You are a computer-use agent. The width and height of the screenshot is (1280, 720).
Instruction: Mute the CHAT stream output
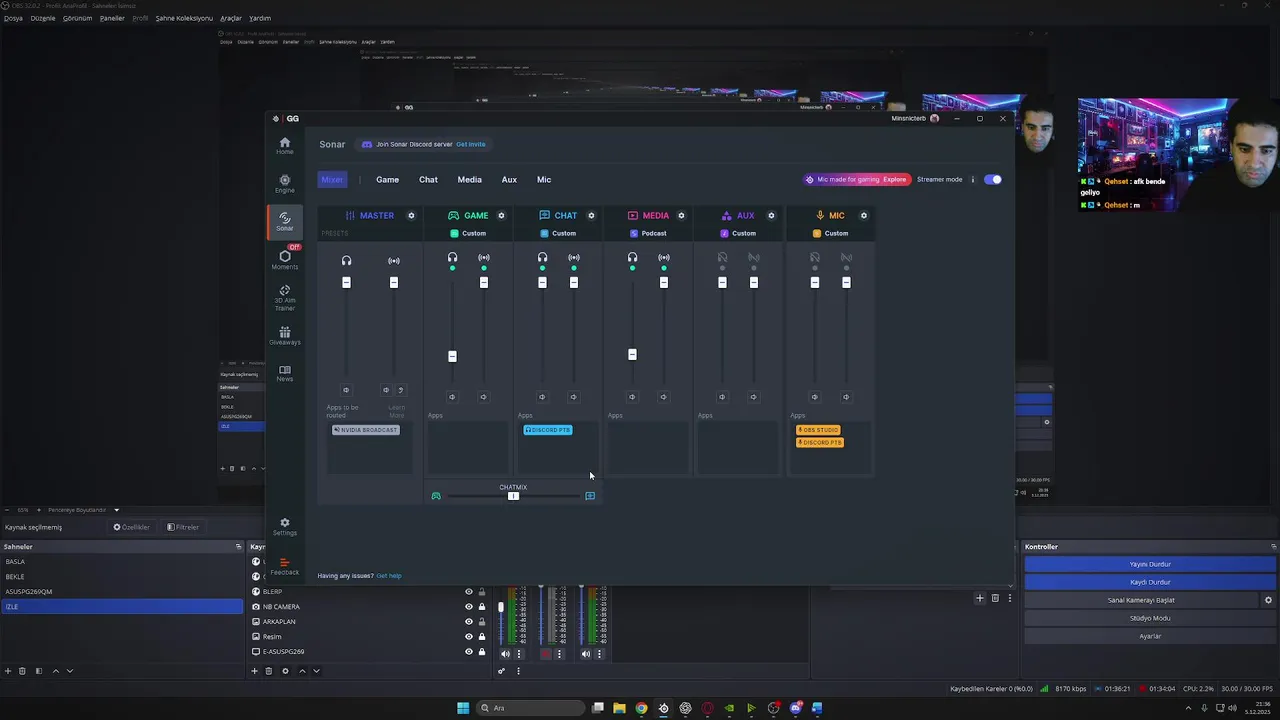(x=573, y=397)
